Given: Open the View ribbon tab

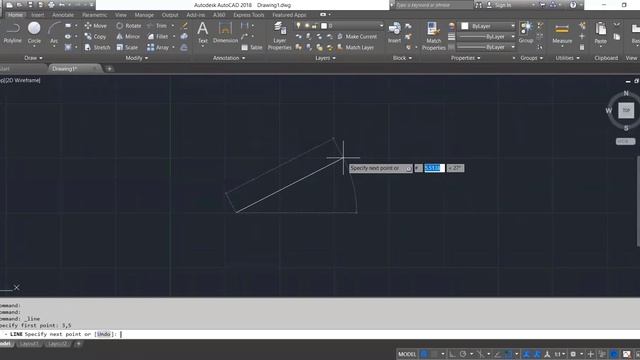Looking at the screenshot, I should pyautogui.click(x=120, y=15).
